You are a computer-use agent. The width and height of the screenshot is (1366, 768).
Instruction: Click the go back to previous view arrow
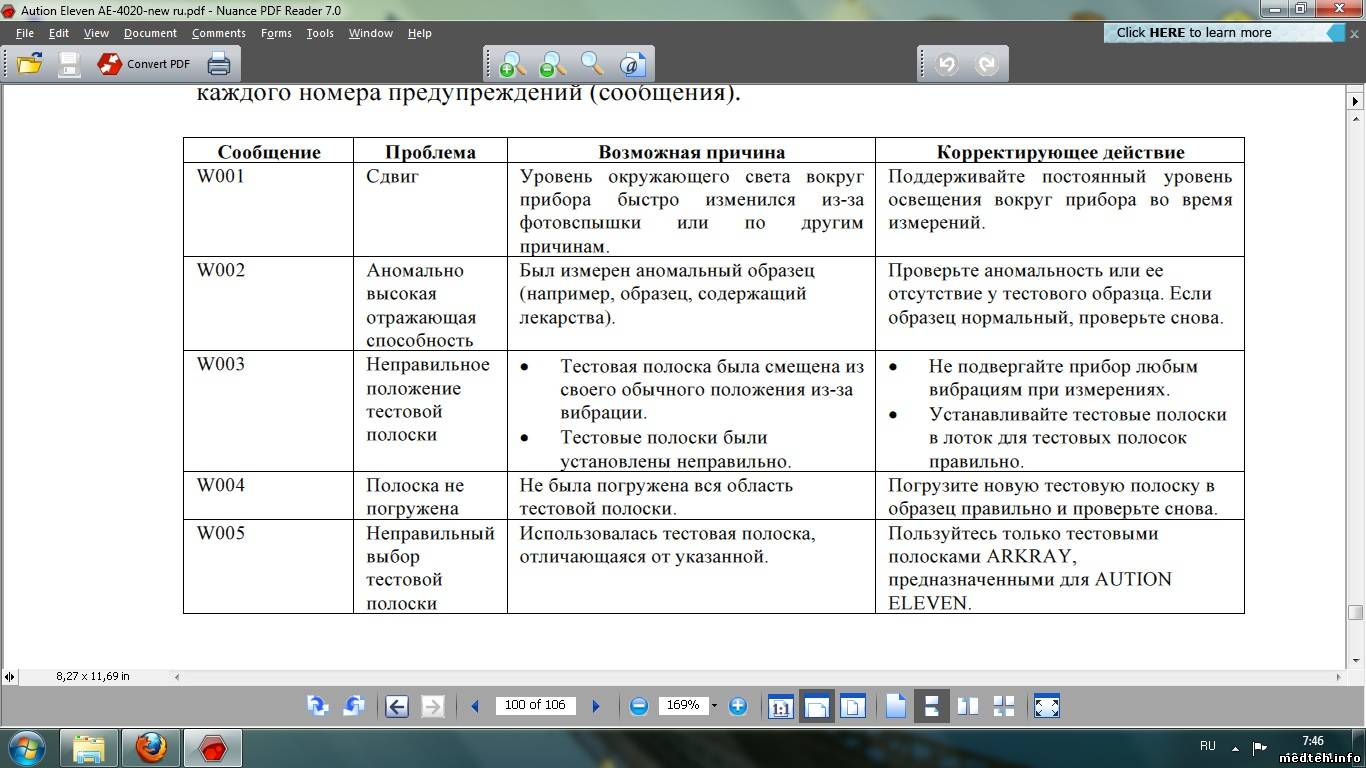[396, 706]
